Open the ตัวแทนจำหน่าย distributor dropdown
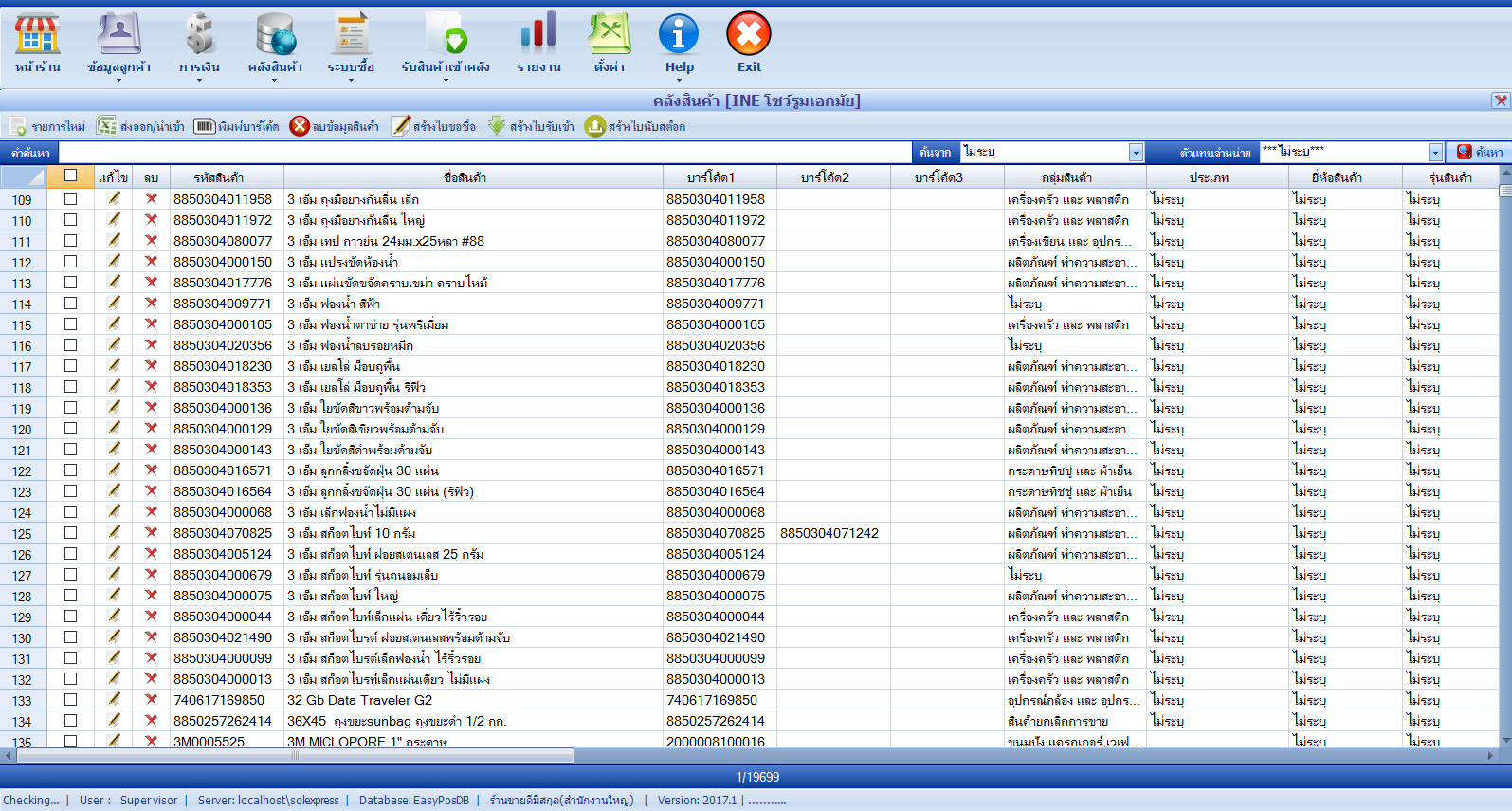This screenshot has height=811, width=1512. coord(1435,153)
